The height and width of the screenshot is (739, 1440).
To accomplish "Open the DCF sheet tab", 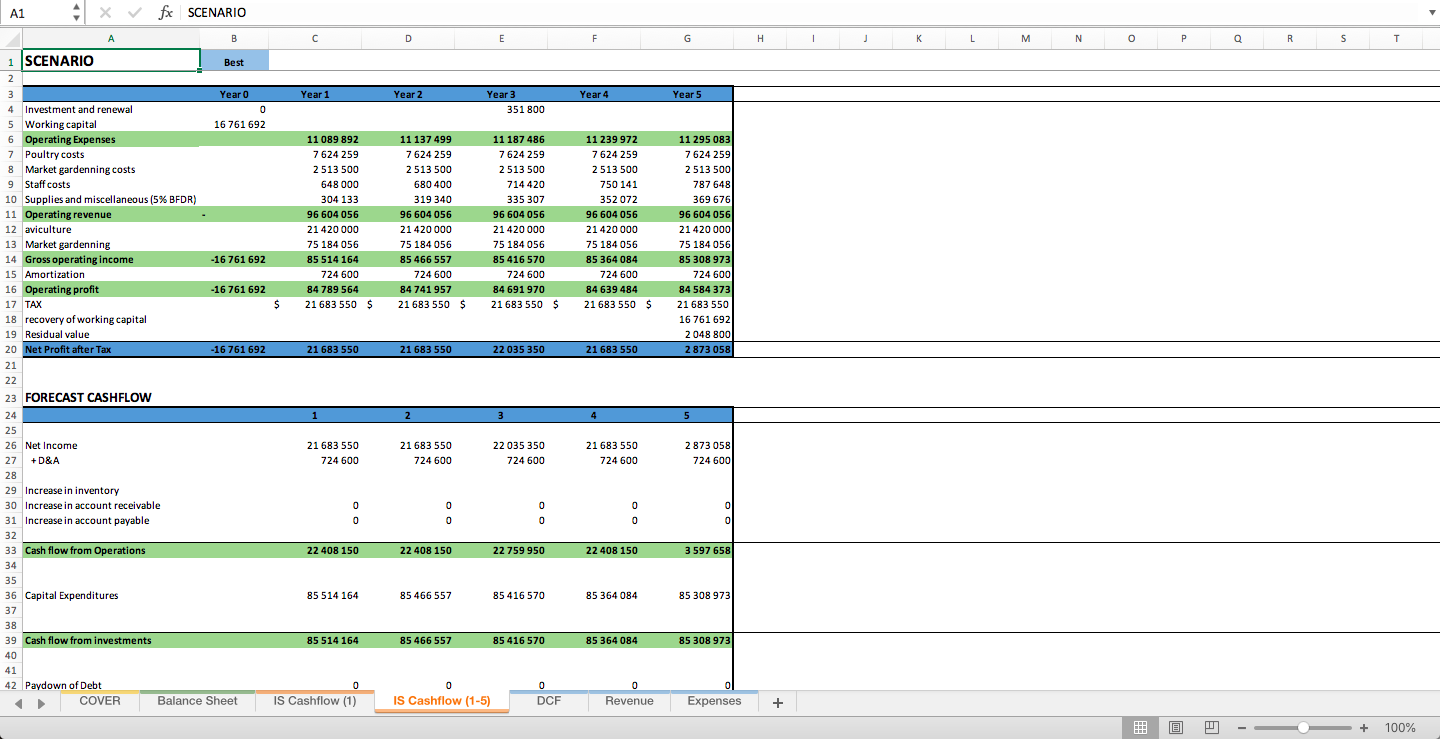I will tap(549, 701).
